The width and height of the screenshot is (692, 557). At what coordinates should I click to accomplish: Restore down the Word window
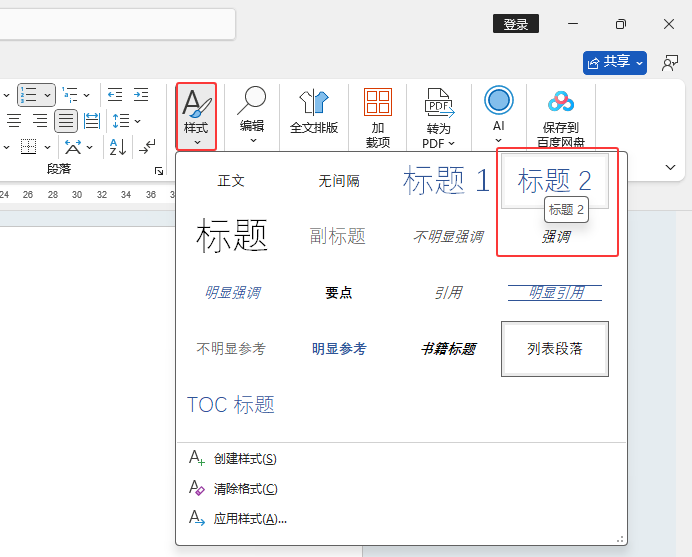[x=621, y=24]
